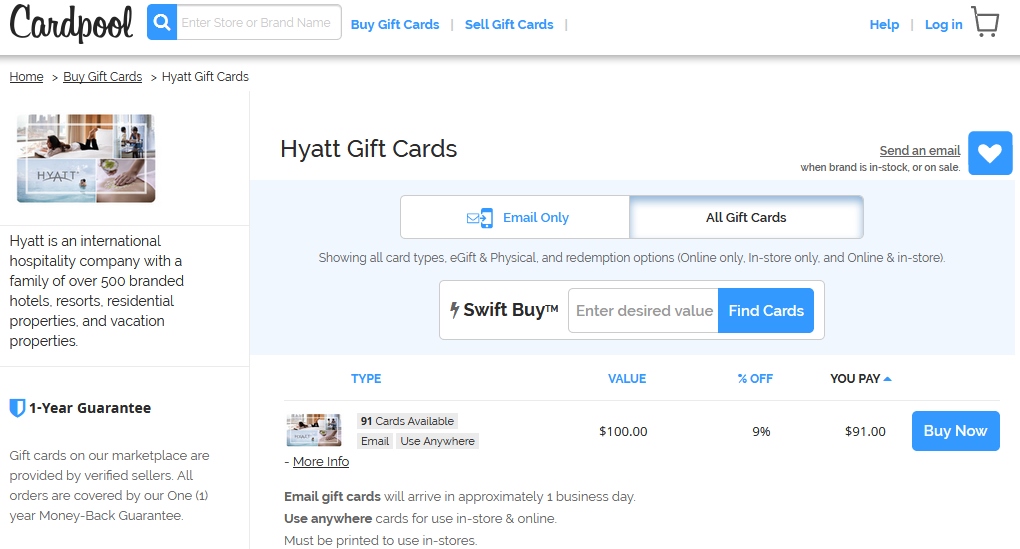Click the Log in link
1020x549 pixels.
point(943,25)
